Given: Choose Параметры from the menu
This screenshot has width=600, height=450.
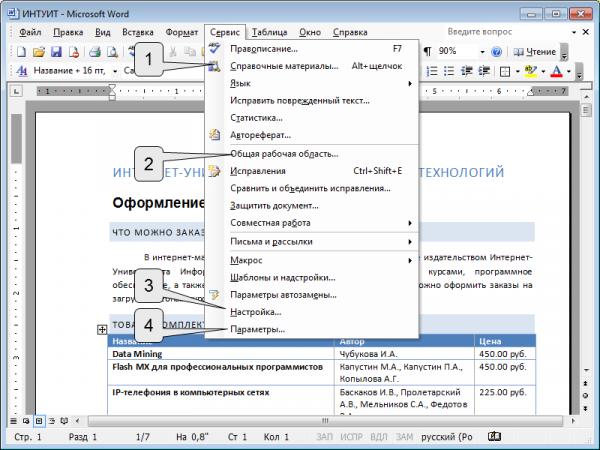Looking at the screenshot, I should click(x=311, y=329).
